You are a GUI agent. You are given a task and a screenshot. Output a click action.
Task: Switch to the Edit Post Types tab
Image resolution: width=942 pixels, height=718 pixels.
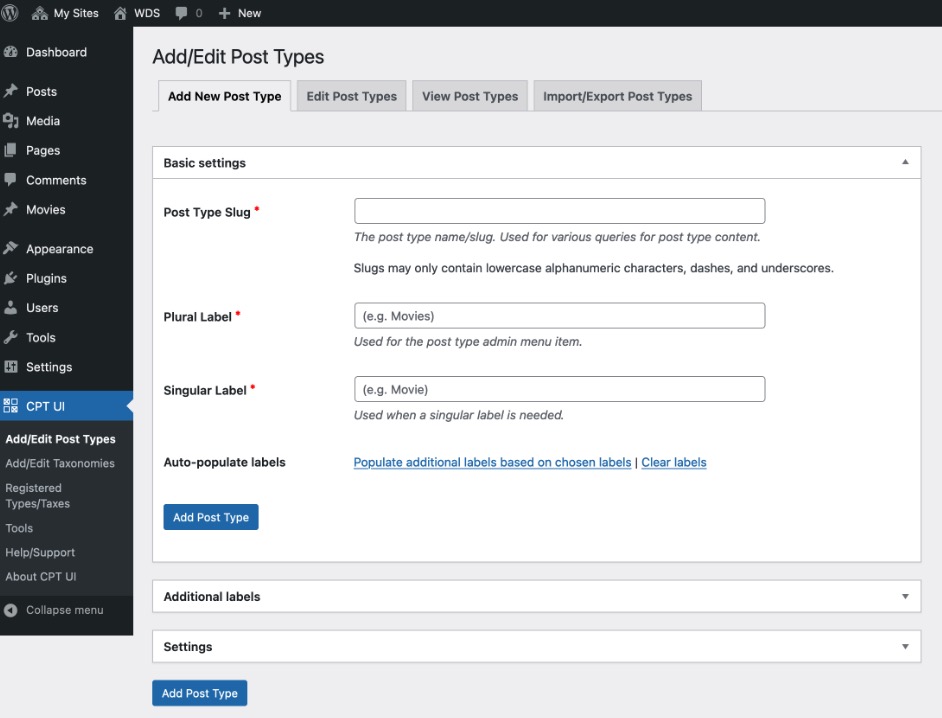pyautogui.click(x=351, y=96)
